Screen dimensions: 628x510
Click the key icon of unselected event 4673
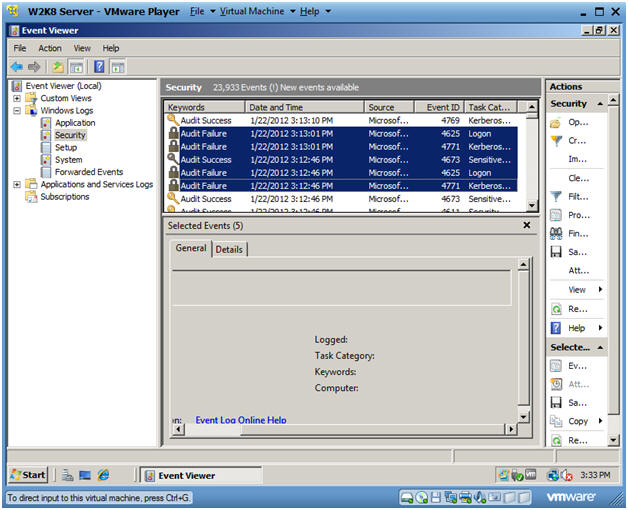[x=173, y=198]
